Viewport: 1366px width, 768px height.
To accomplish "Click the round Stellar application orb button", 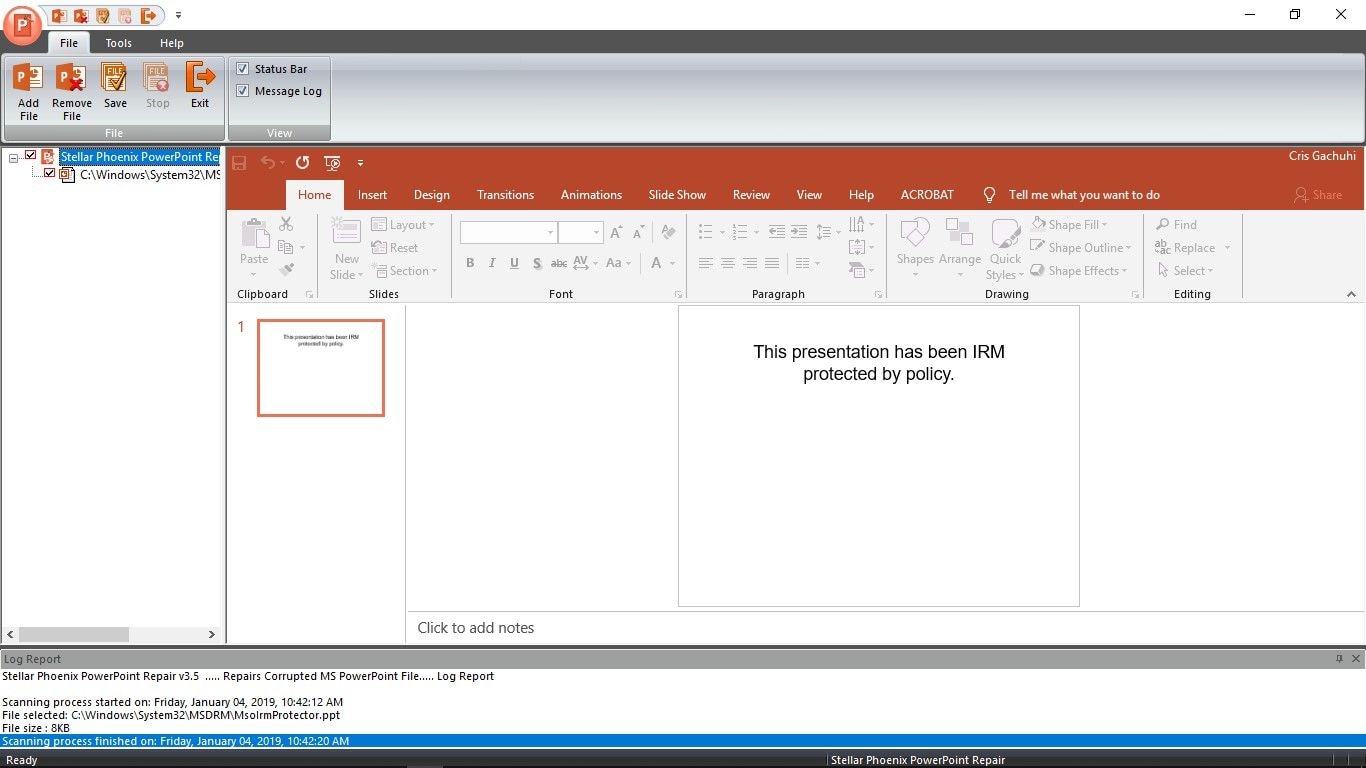I will pos(22,25).
